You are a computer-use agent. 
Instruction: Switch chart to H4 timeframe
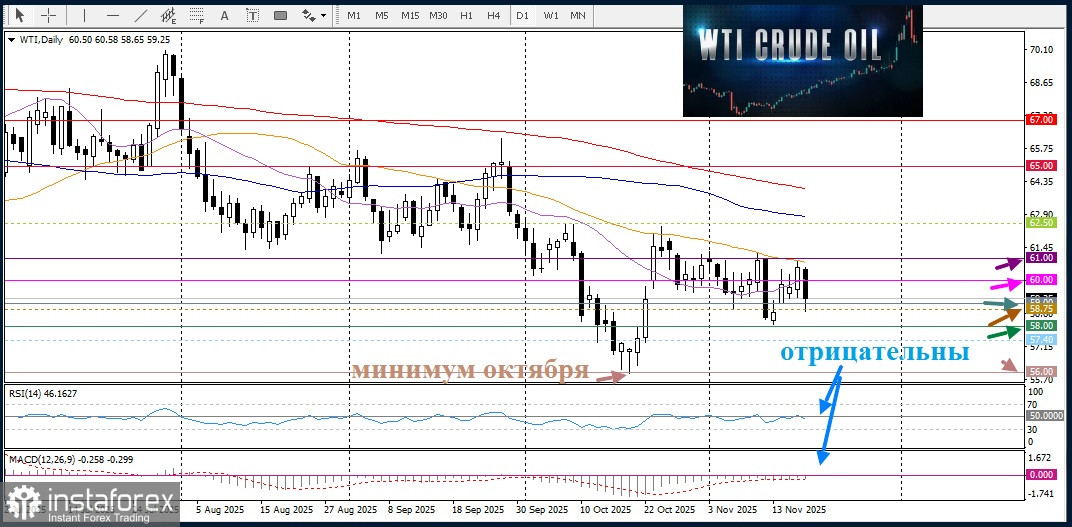point(493,15)
